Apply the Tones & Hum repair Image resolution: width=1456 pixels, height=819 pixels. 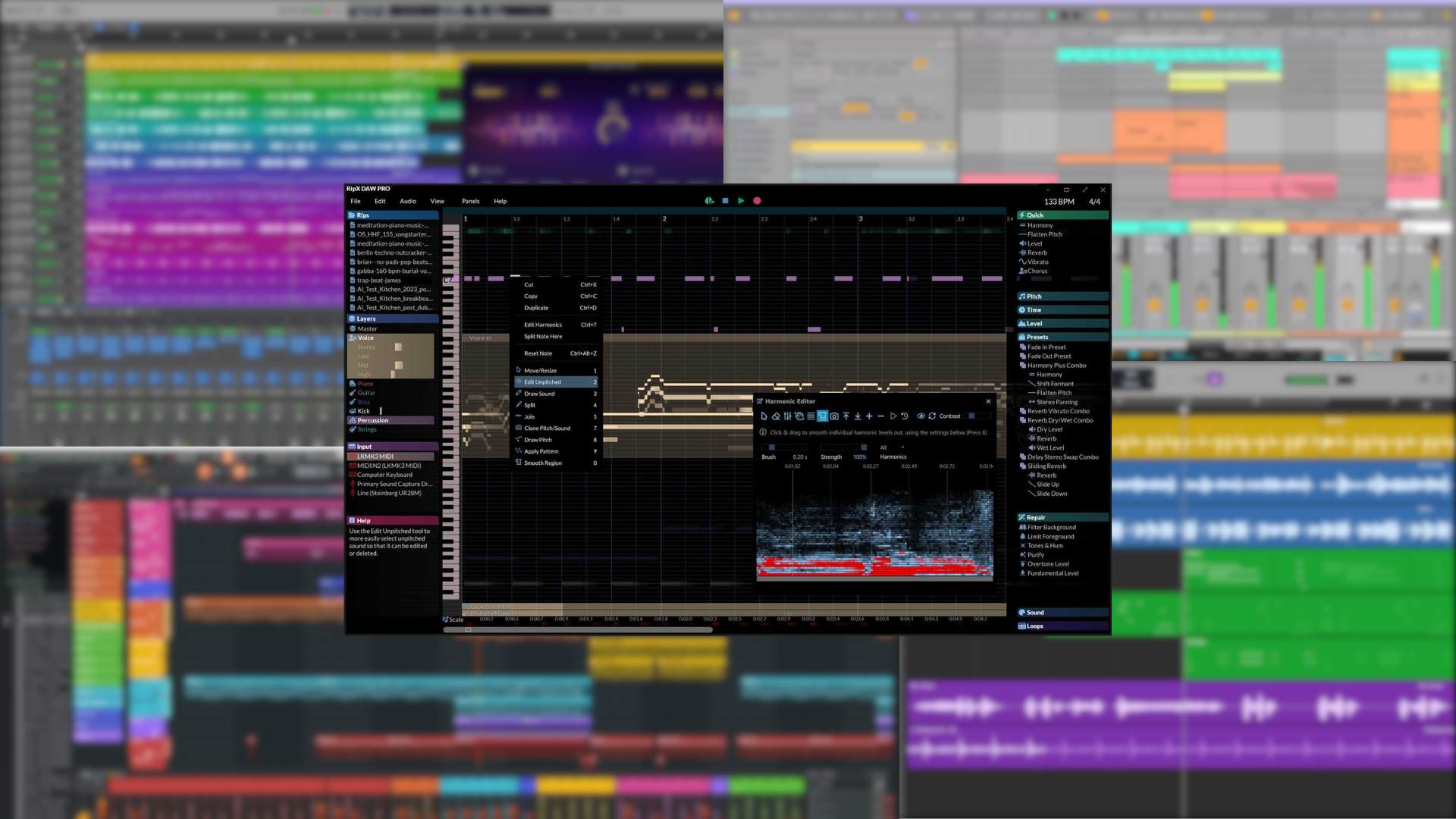[x=1040, y=545]
